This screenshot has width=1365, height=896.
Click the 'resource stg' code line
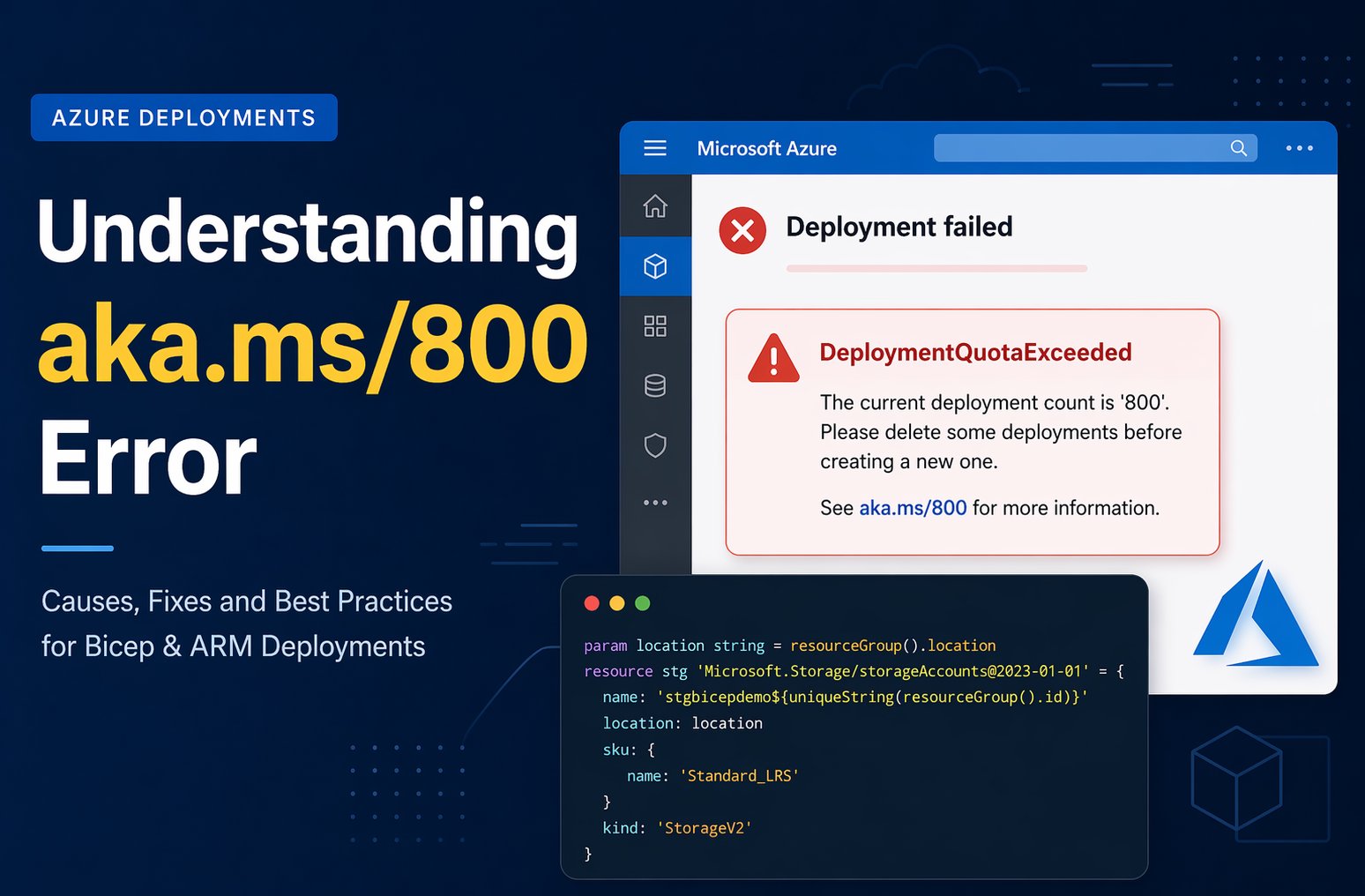(854, 671)
